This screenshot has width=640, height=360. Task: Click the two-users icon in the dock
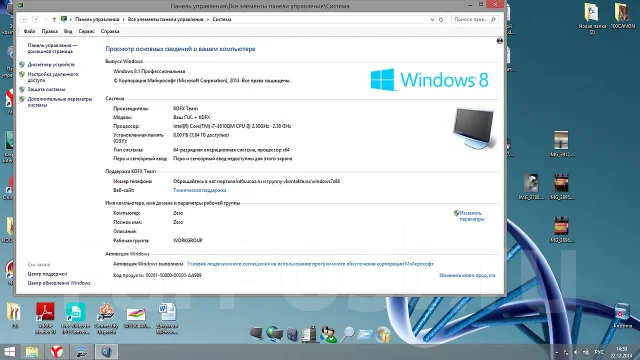coord(329,334)
